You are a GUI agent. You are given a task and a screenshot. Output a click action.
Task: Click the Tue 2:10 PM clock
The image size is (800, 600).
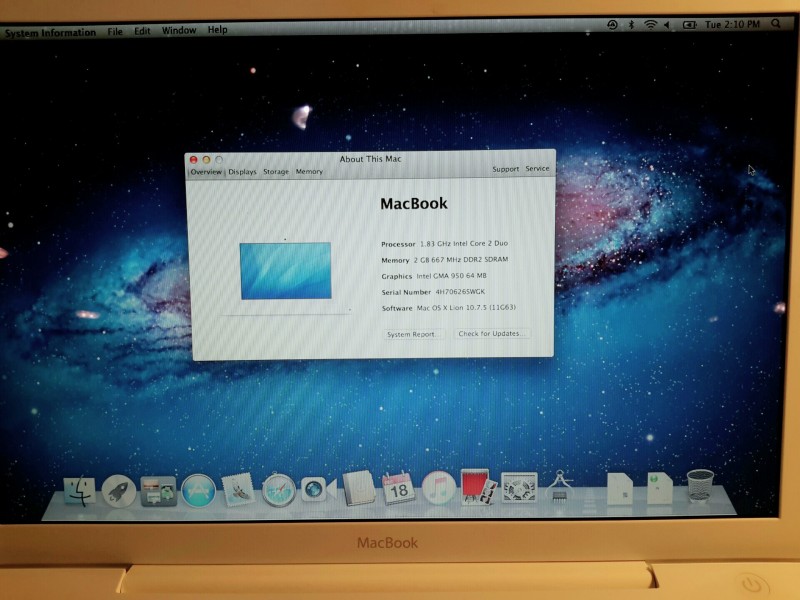tap(732, 24)
